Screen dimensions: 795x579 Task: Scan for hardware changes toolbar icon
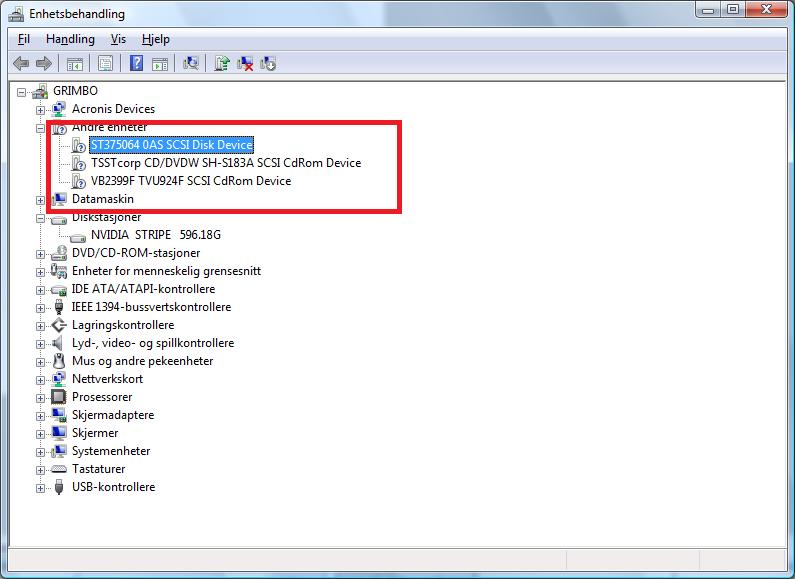coord(191,63)
